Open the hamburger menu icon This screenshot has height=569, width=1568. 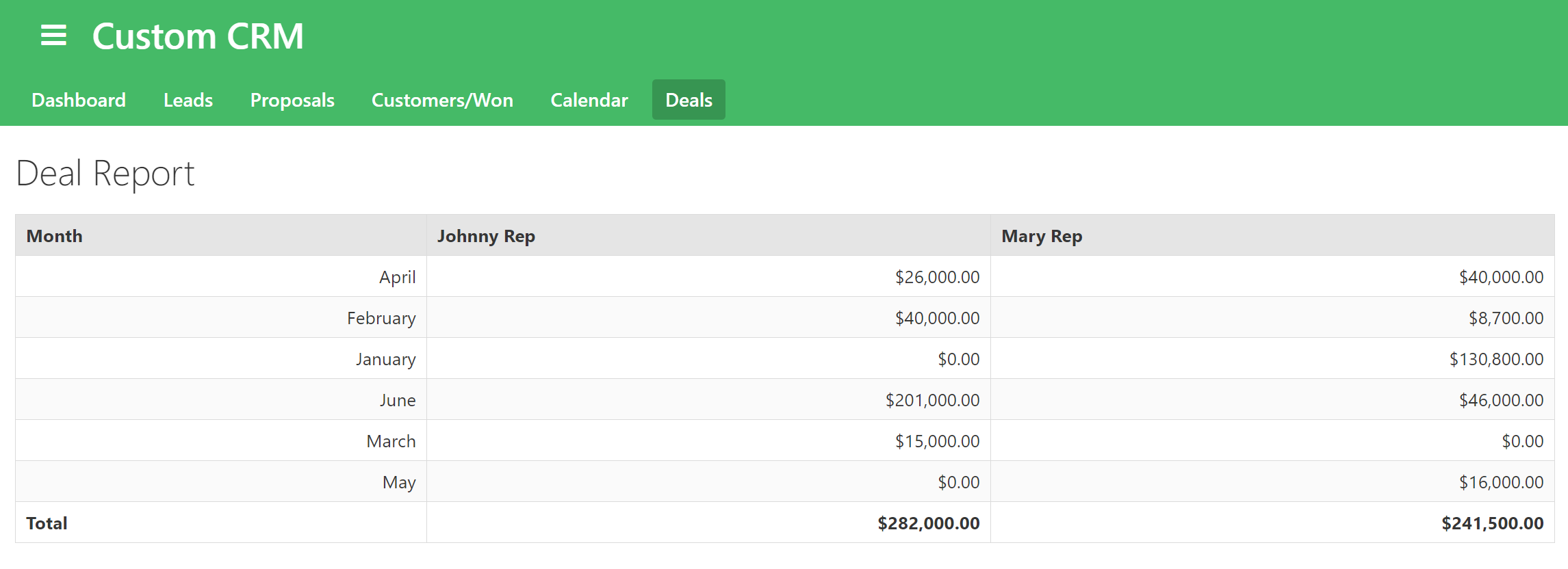[x=53, y=36]
